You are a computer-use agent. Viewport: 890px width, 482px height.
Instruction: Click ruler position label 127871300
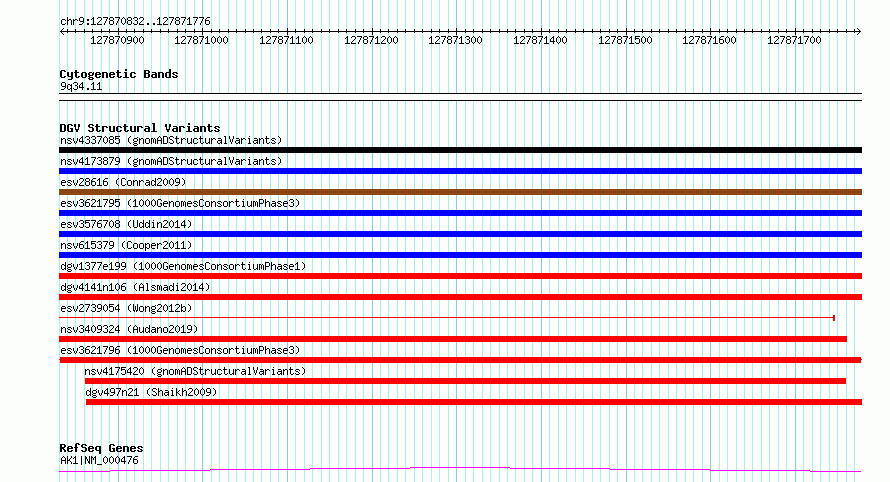click(455, 40)
